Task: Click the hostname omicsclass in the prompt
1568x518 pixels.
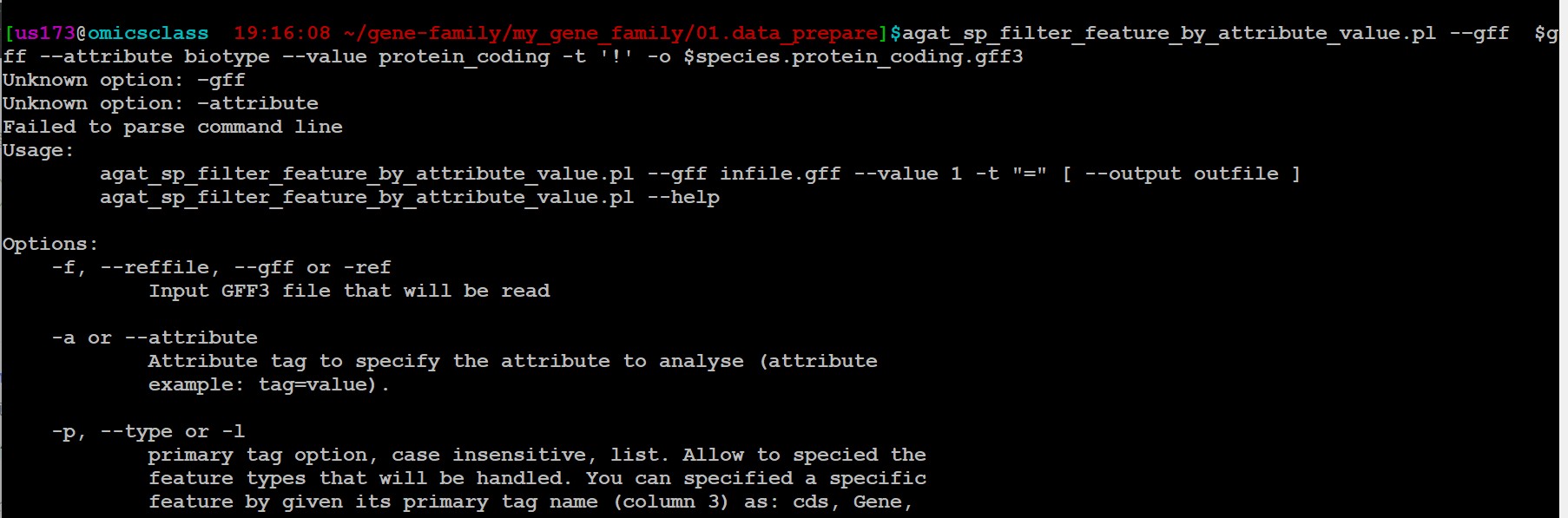Action: 148,34
